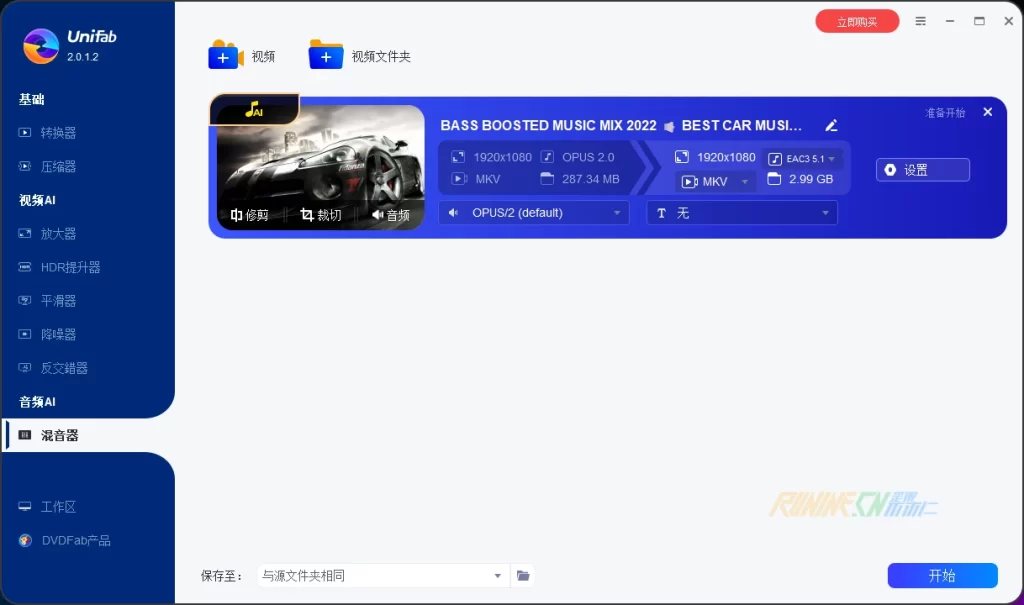The height and width of the screenshot is (605, 1024).
Task: Open the subtitle dropdown showing 无
Action: [741, 213]
